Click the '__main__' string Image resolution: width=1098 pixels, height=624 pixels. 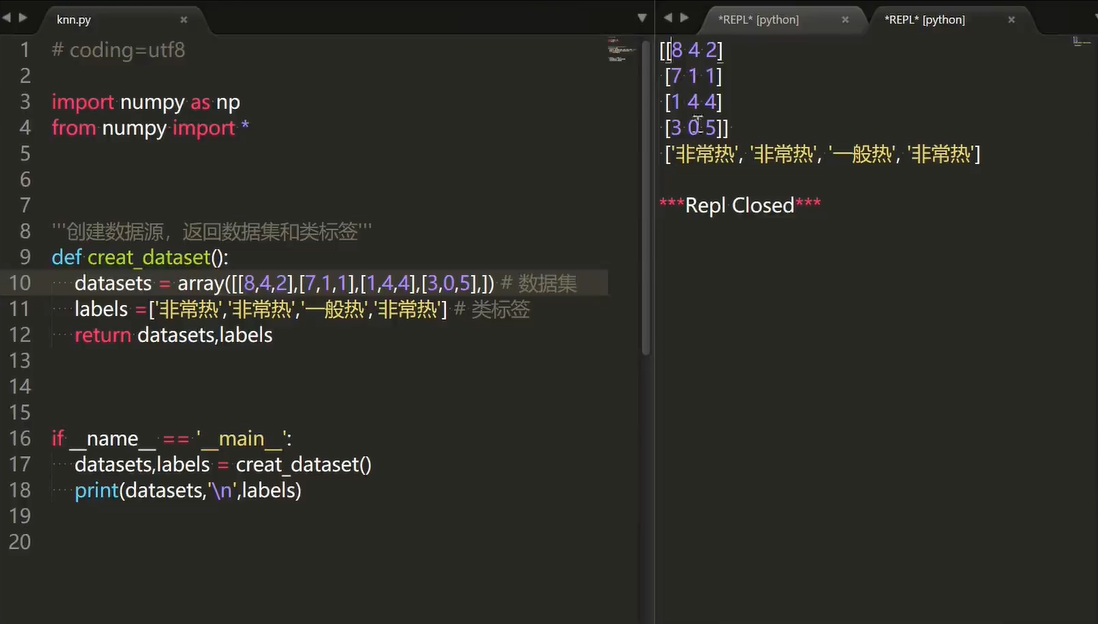pos(241,439)
